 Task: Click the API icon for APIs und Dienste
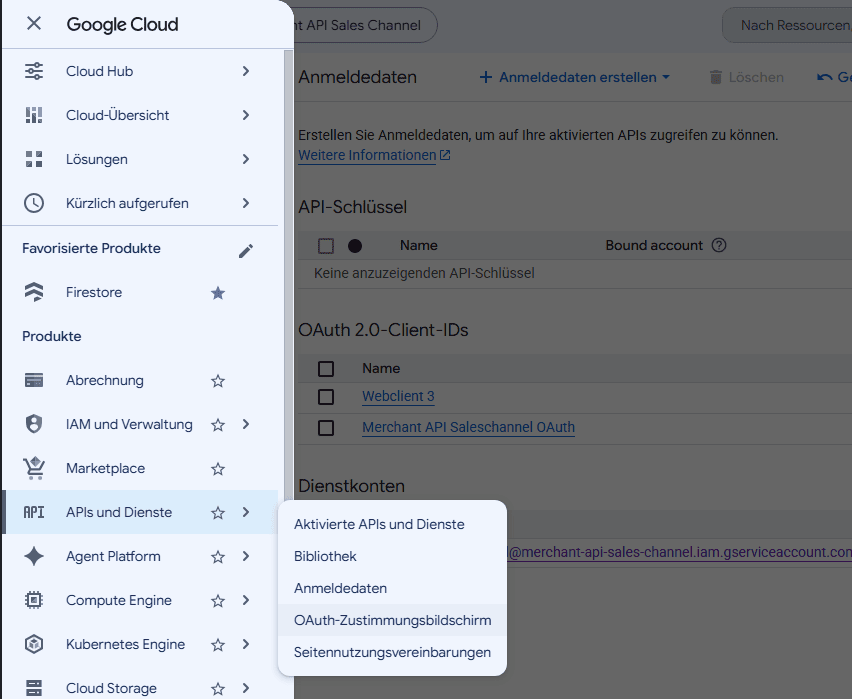click(x=34, y=513)
